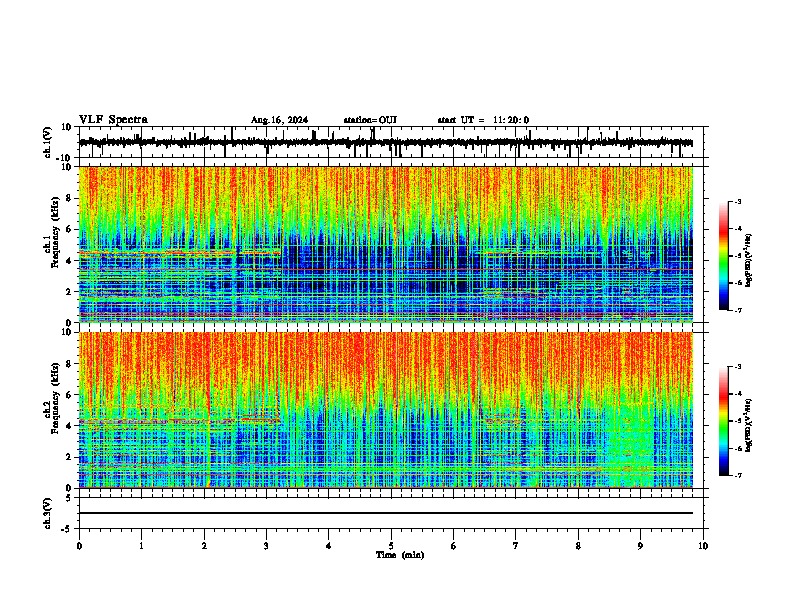Image resolution: width=792 pixels, height=612 pixels.
Task: Click the ch.2 "Frequency (kHz)" axis label
Action: pyautogui.click(x=55, y=398)
